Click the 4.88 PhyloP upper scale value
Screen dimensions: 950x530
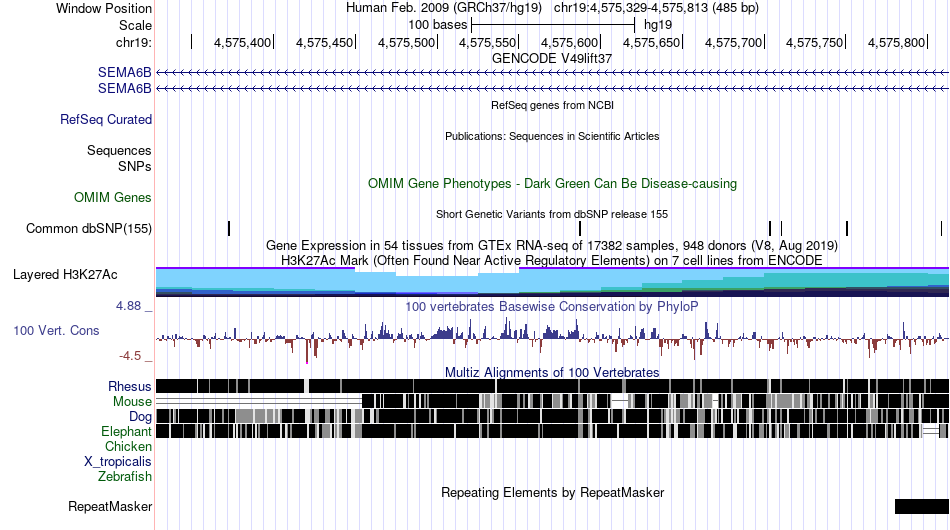coord(128,306)
